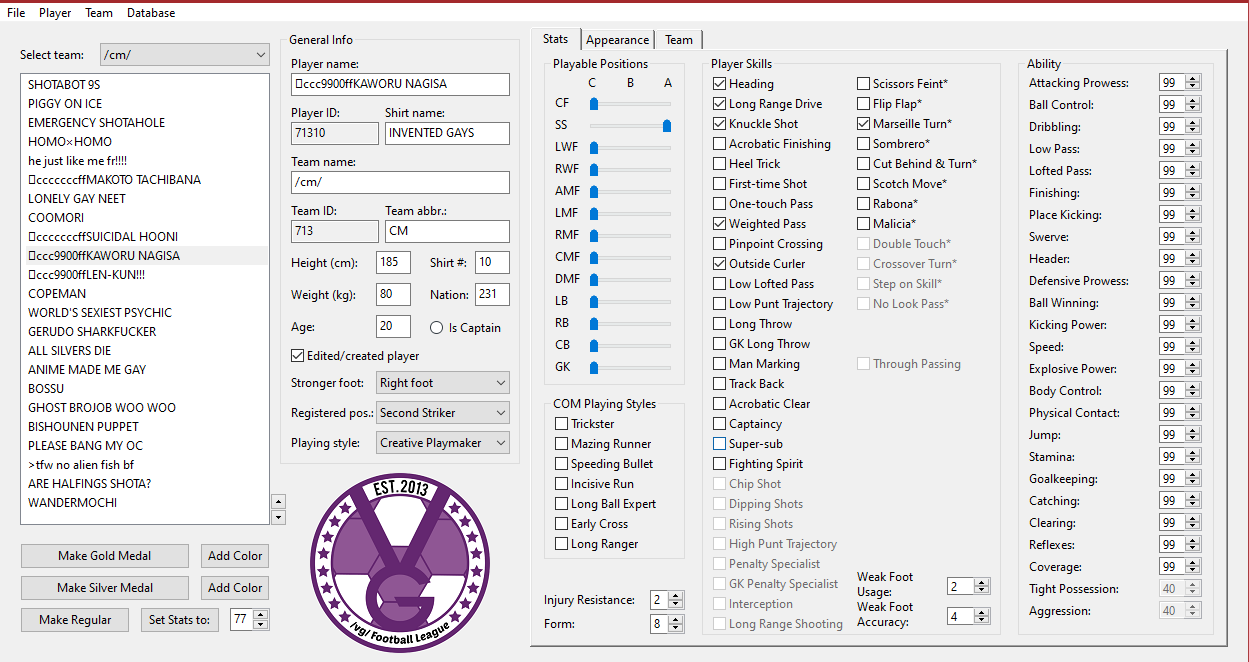This screenshot has width=1249, height=662.
Task: Select ALL SILVERS DIE player
Action: (145, 351)
